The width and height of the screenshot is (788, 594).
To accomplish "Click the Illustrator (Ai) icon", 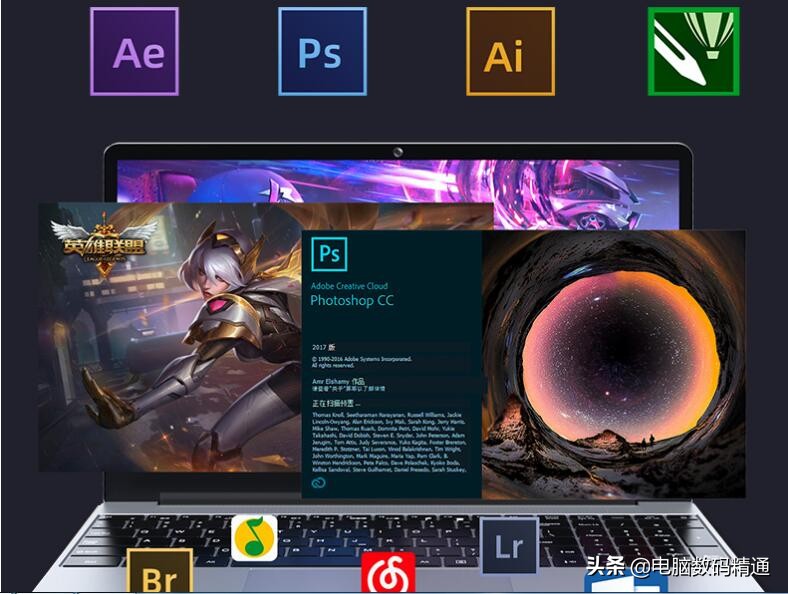I will pyautogui.click(x=510, y=51).
